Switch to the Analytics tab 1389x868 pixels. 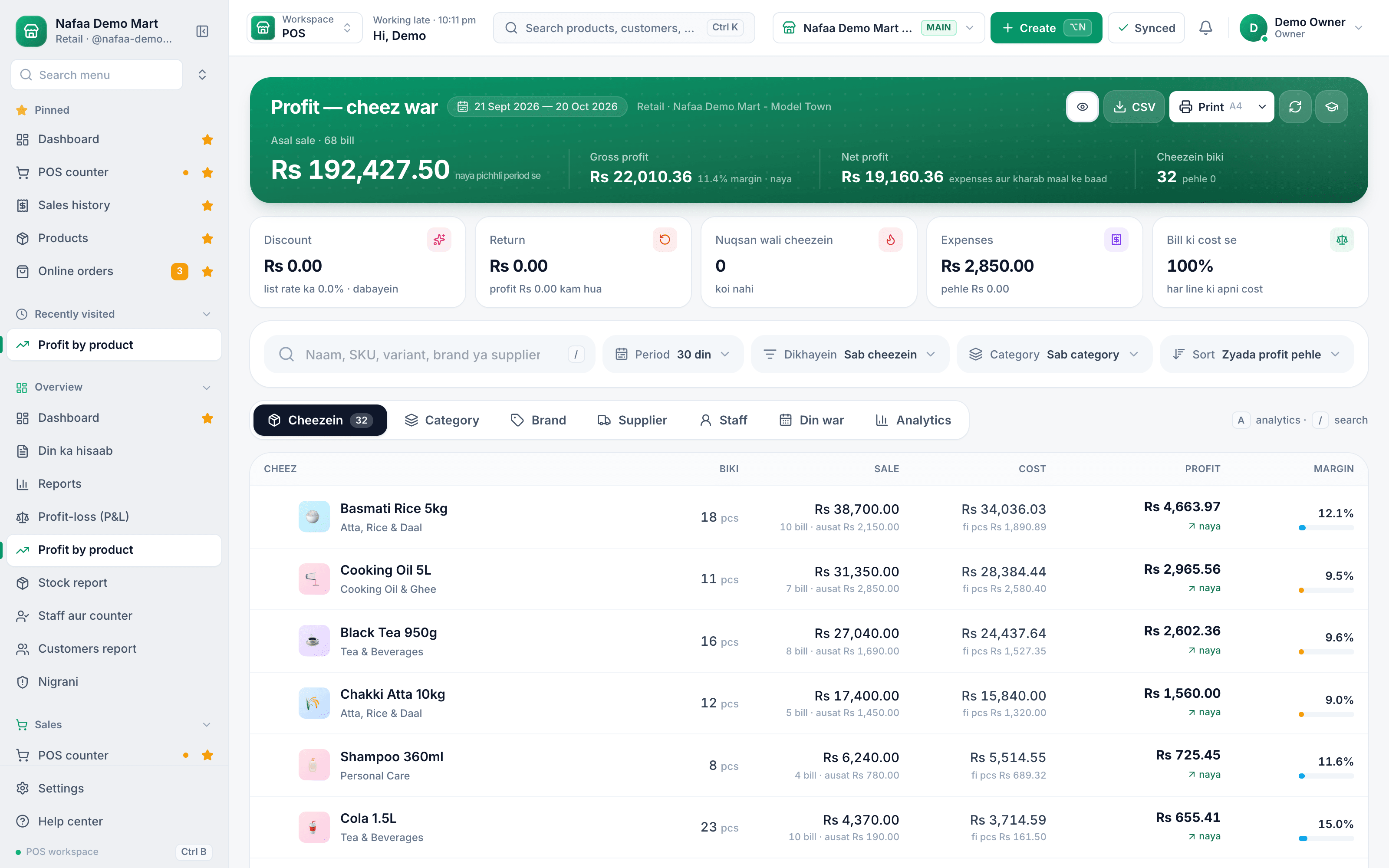tap(912, 420)
